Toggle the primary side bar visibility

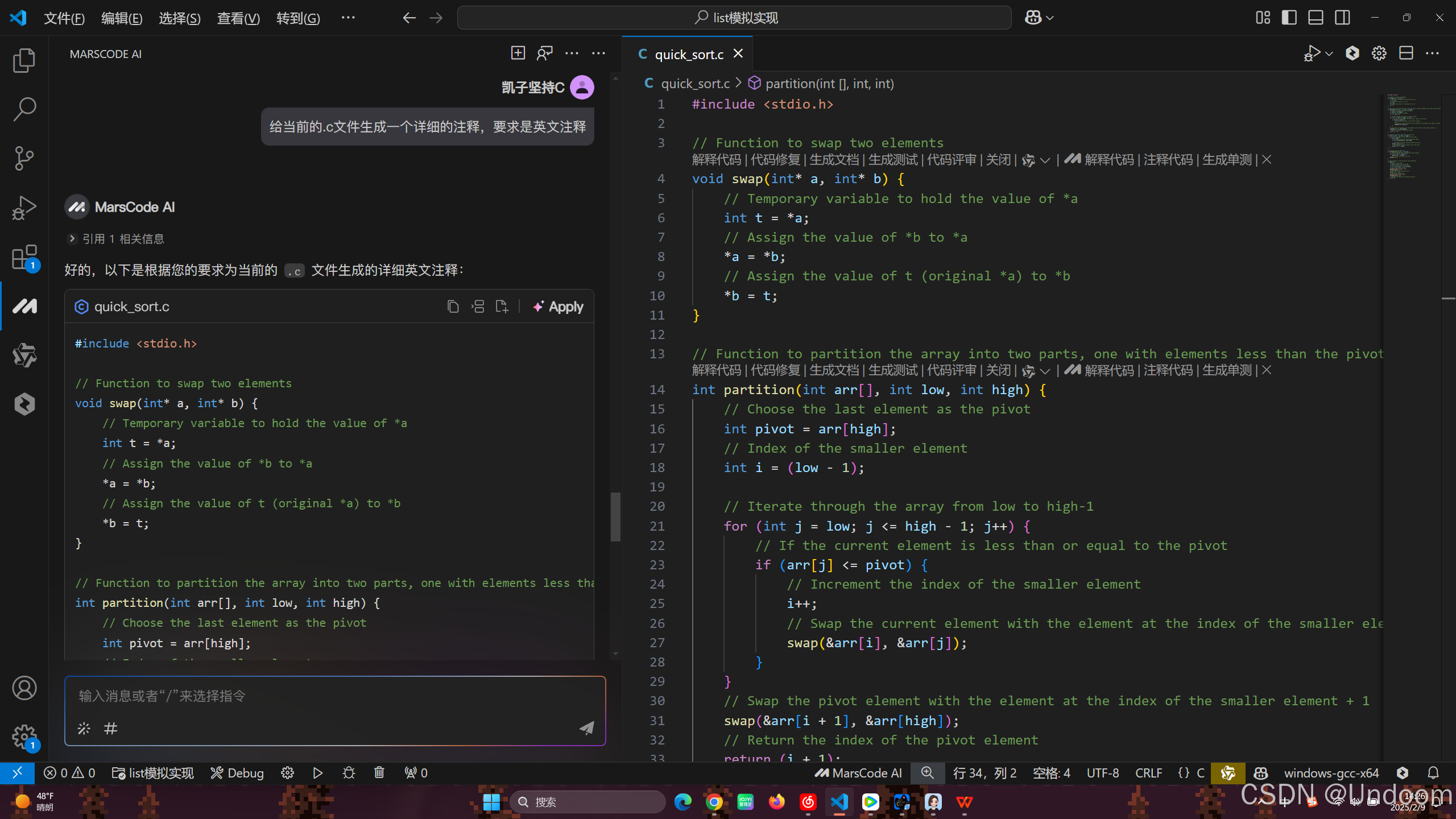pos(1289,18)
